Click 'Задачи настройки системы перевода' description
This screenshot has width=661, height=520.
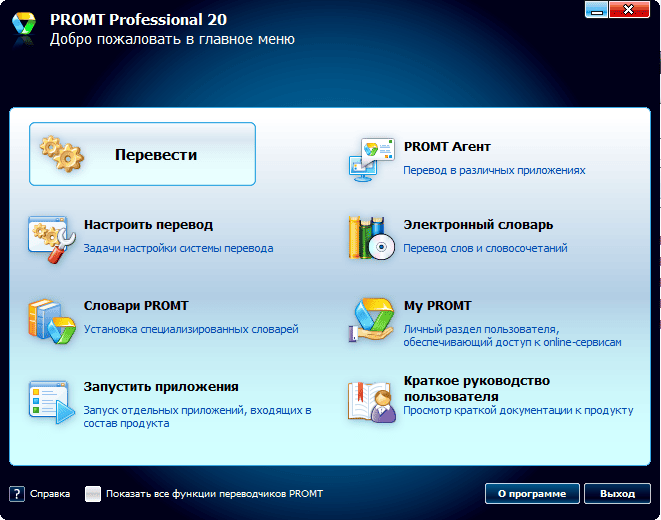point(178,248)
